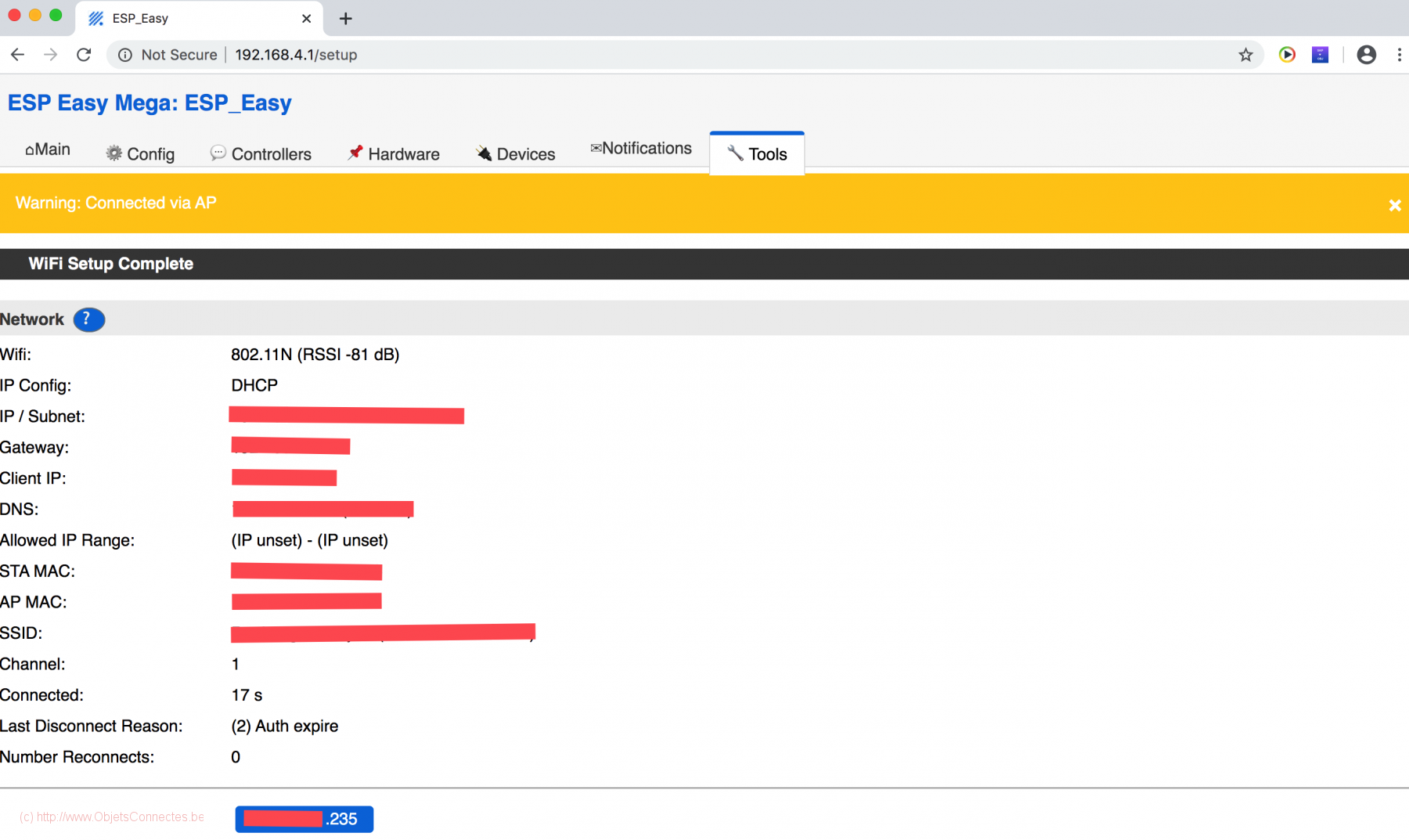The image size is (1409, 840).
Task: Click the browser forward arrow
Action: tap(51, 55)
